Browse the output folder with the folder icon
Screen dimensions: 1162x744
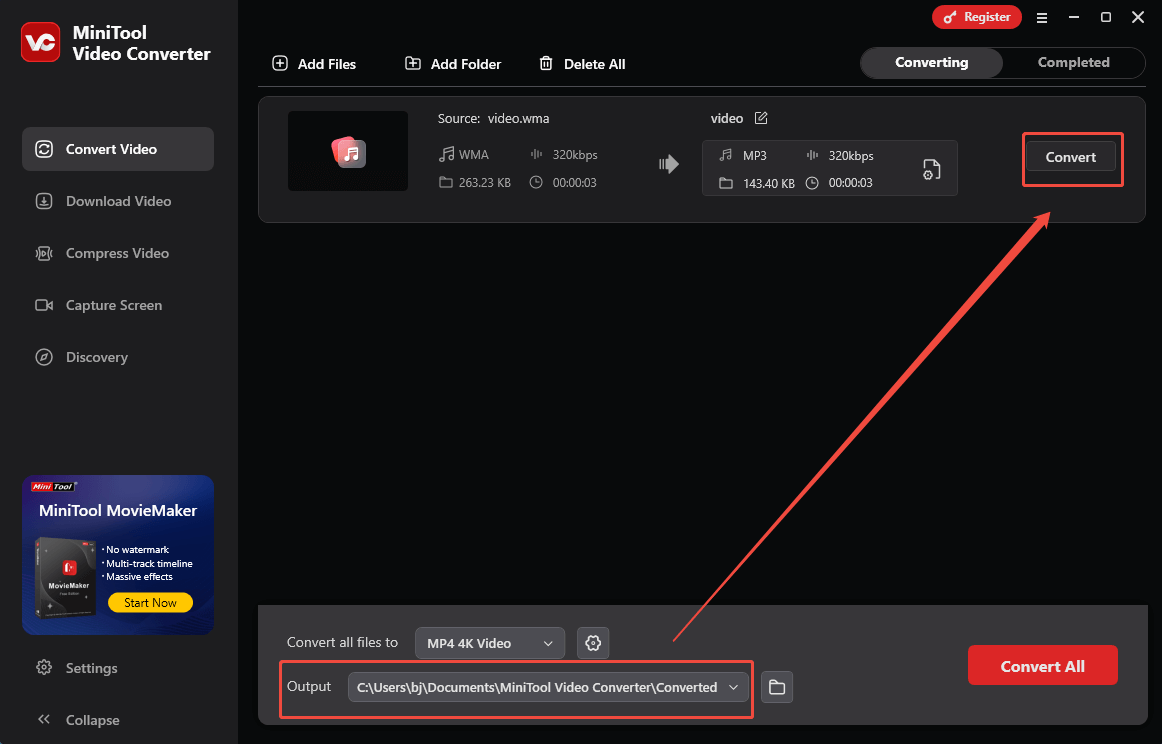point(777,687)
